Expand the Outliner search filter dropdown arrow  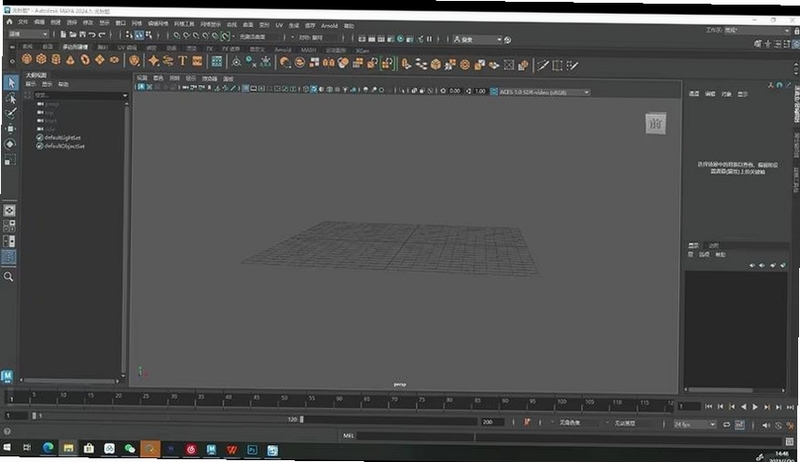tap(124, 95)
